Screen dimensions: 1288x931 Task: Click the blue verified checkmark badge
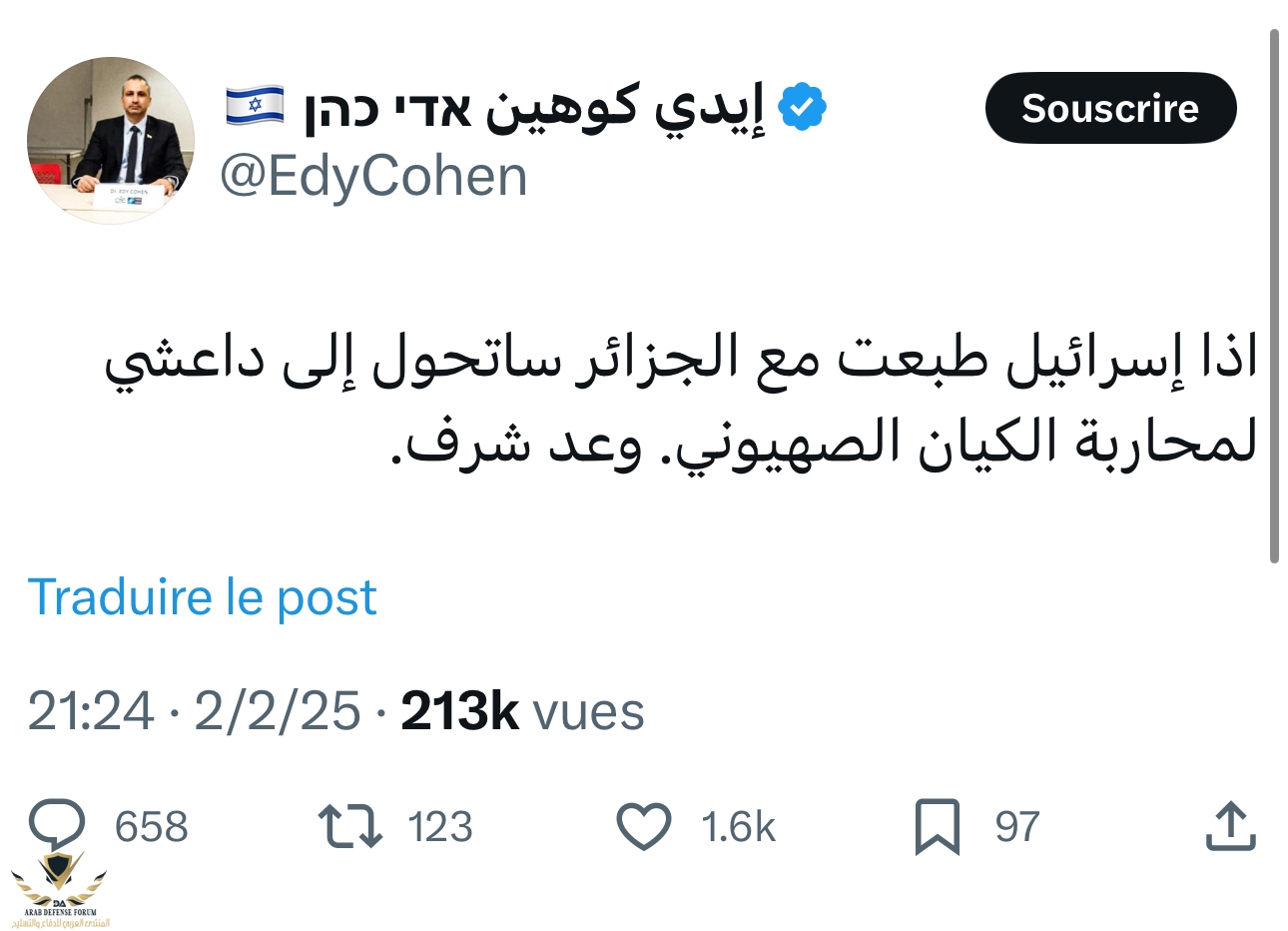[x=802, y=108]
